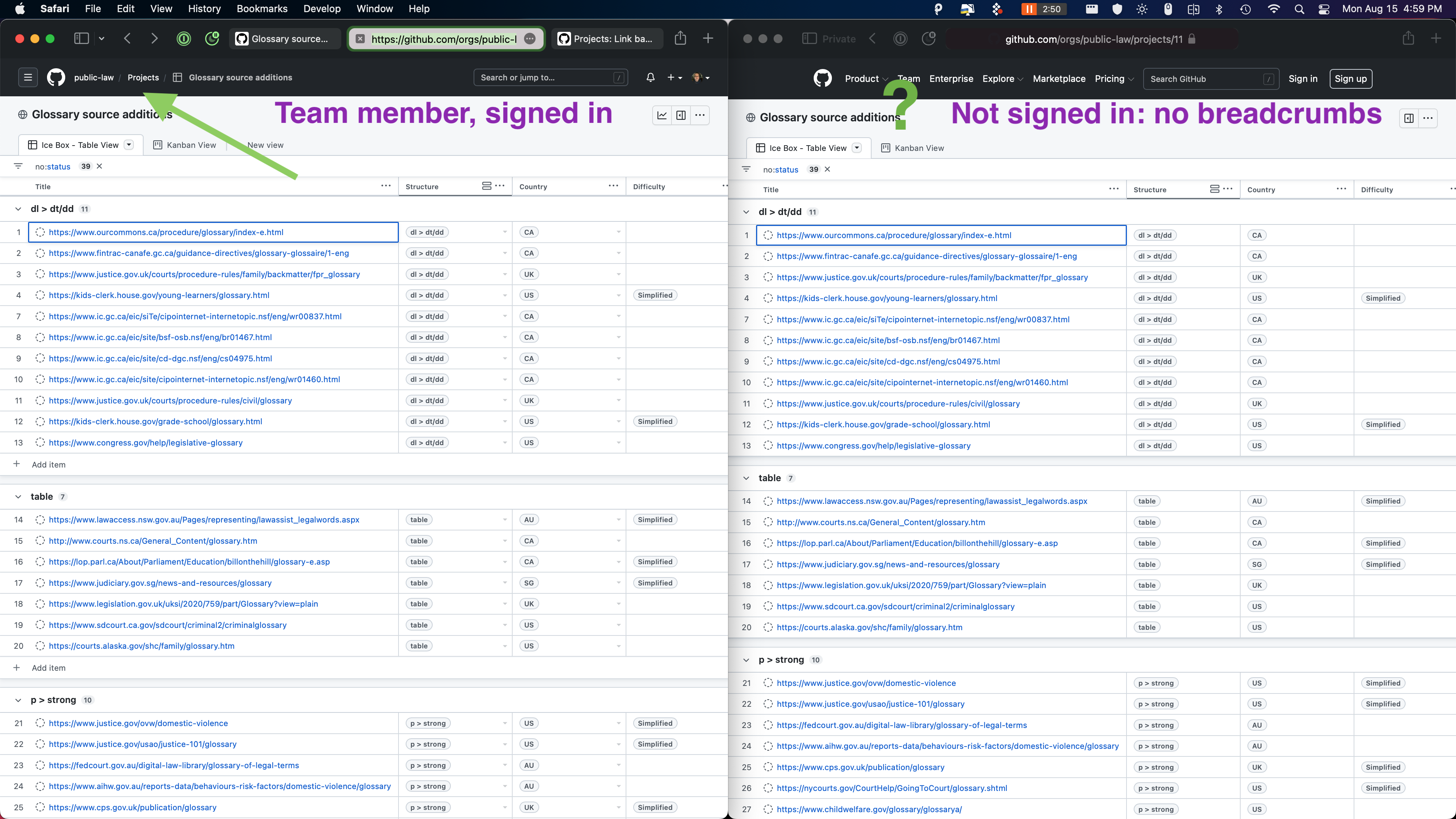This screenshot has width=1456, height=819.
Task: Open the congress.gov legislative-glossary link
Action: coord(146,442)
